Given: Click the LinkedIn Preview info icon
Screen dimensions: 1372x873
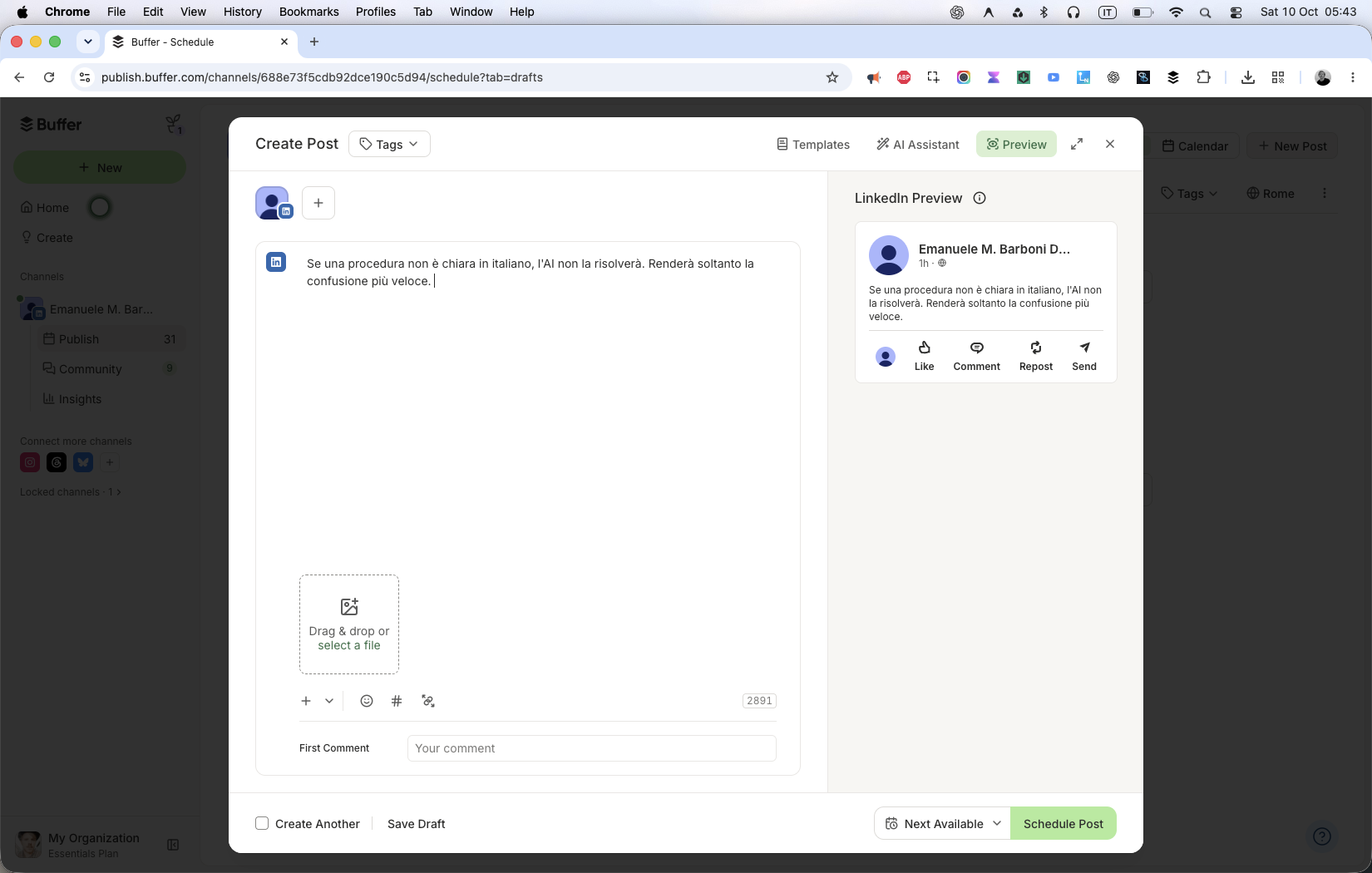Looking at the screenshot, I should point(980,198).
